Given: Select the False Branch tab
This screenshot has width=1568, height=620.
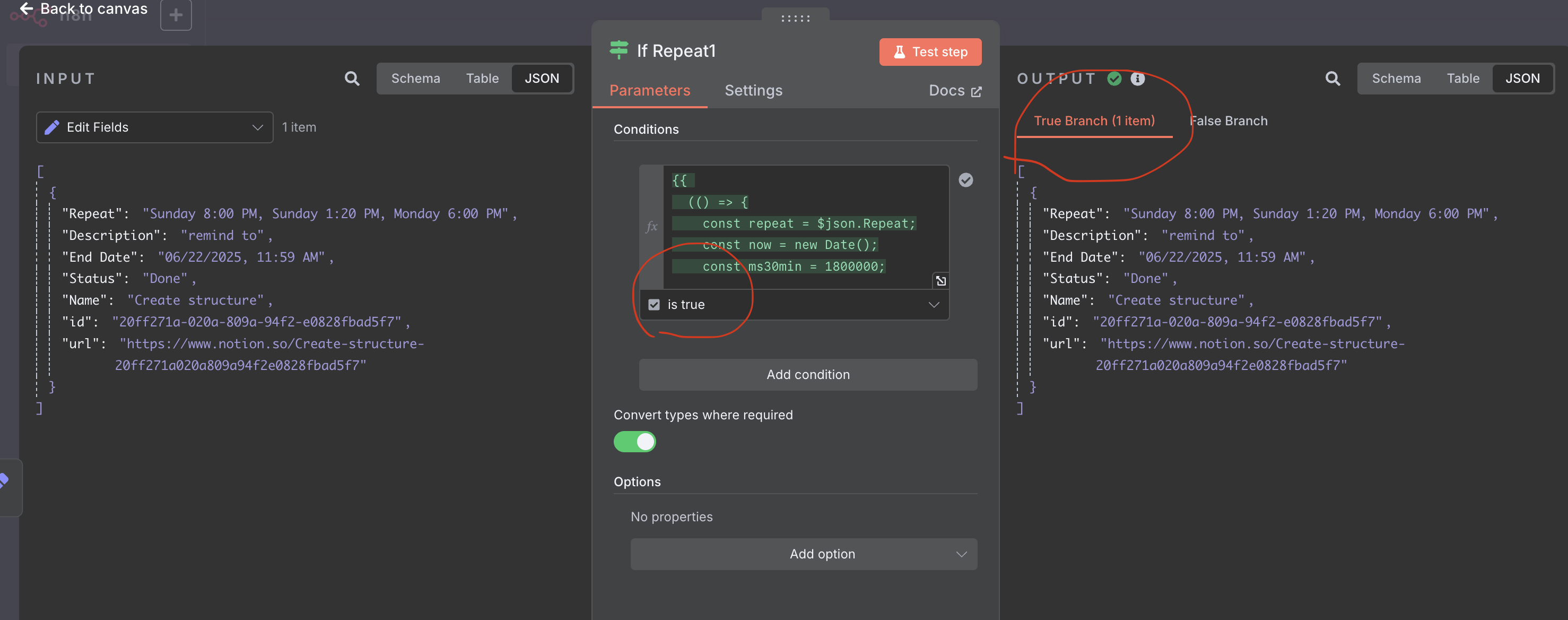Looking at the screenshot, I should tap(1229, 120).
